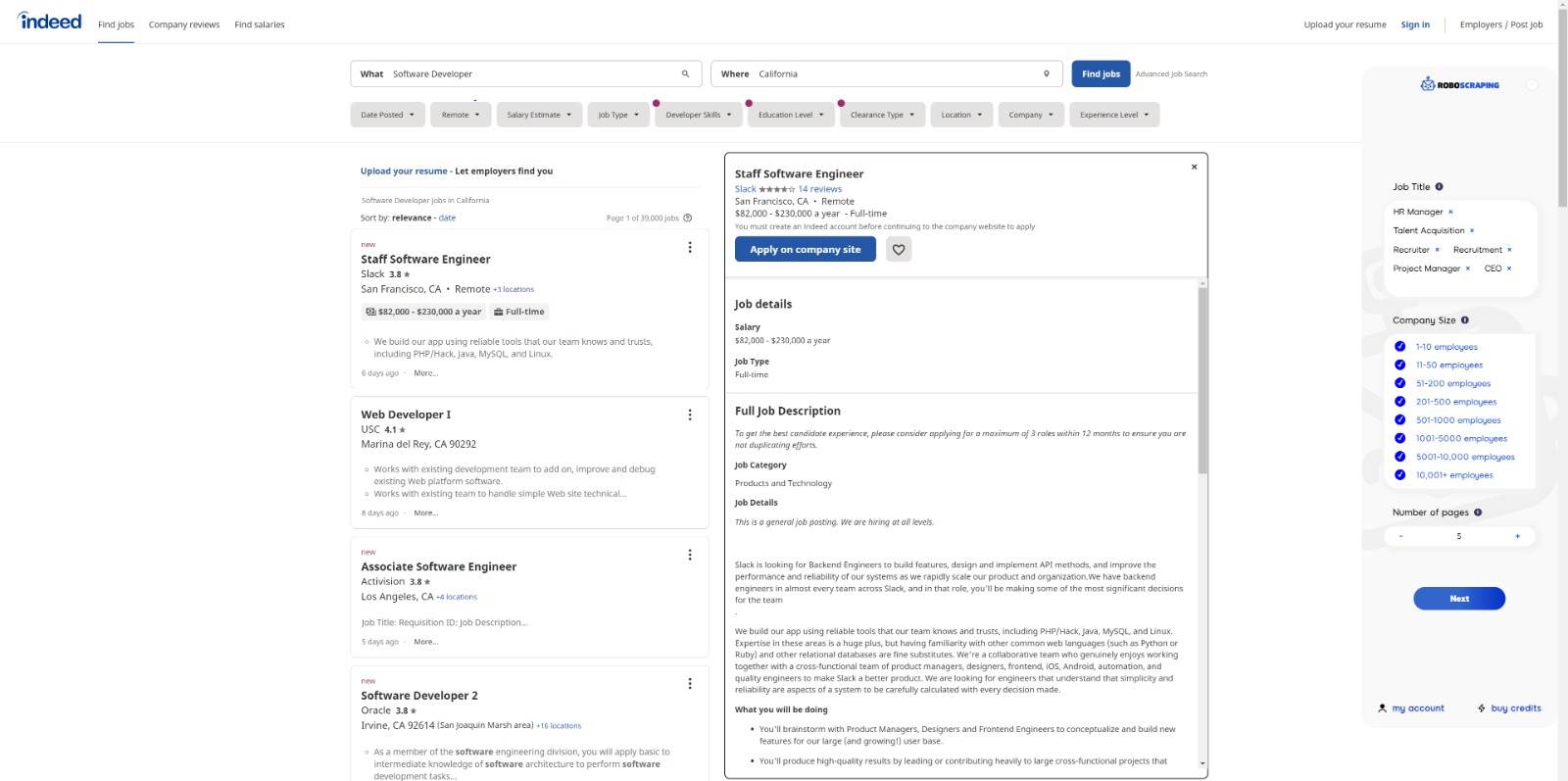Expand the Date Posted filter dropdown

point(387,115)
